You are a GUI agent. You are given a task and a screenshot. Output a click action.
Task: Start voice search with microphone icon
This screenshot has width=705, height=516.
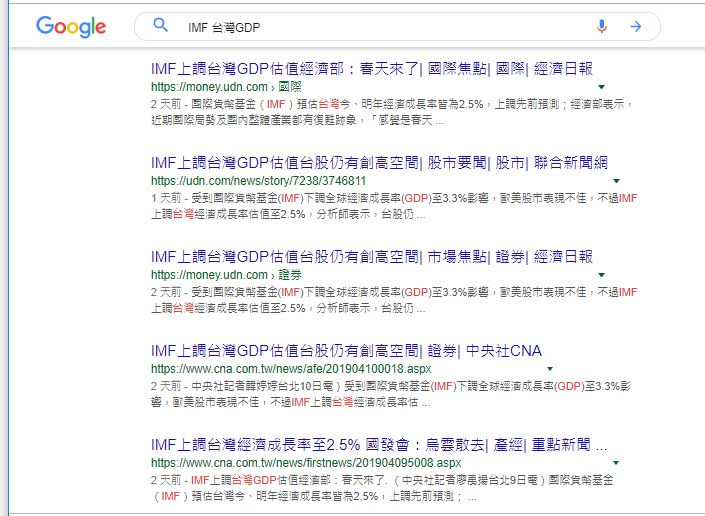pyautogui.click(x=602, y=27)
